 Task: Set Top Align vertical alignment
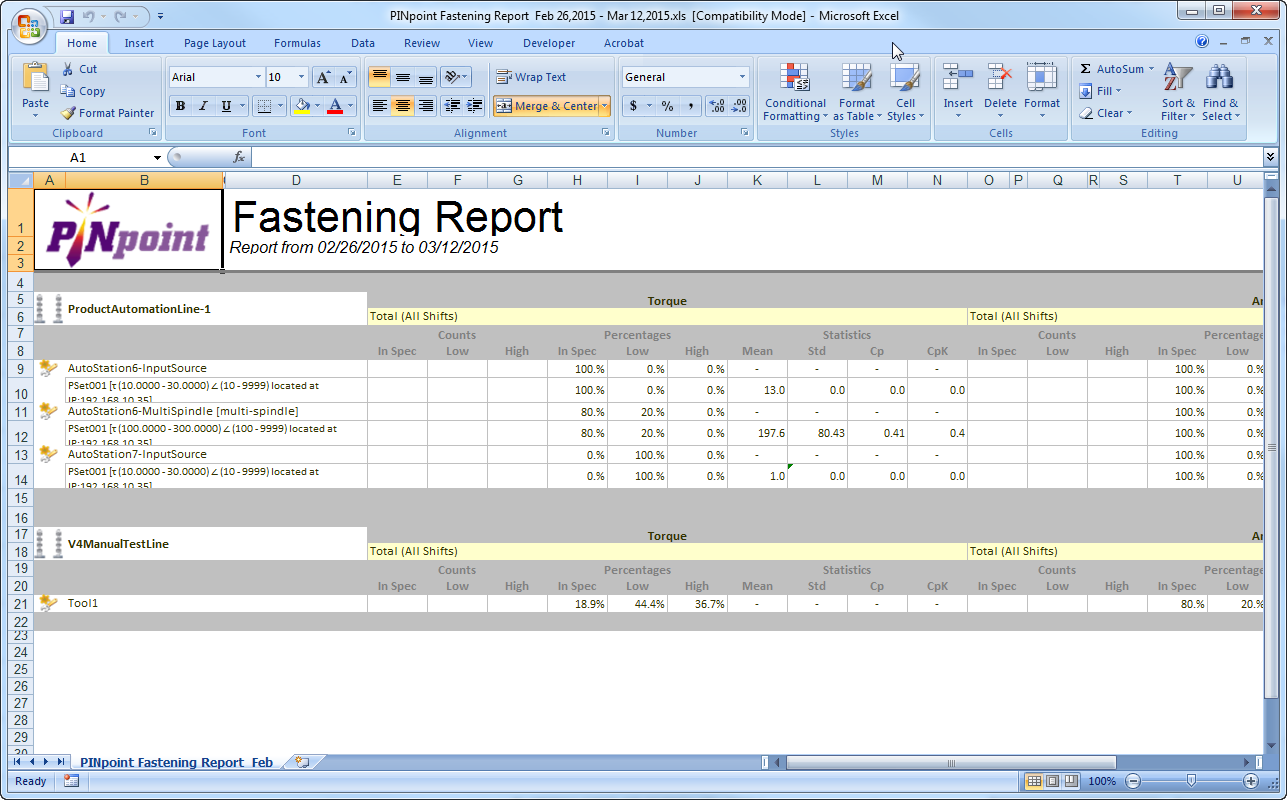point(380,77)
